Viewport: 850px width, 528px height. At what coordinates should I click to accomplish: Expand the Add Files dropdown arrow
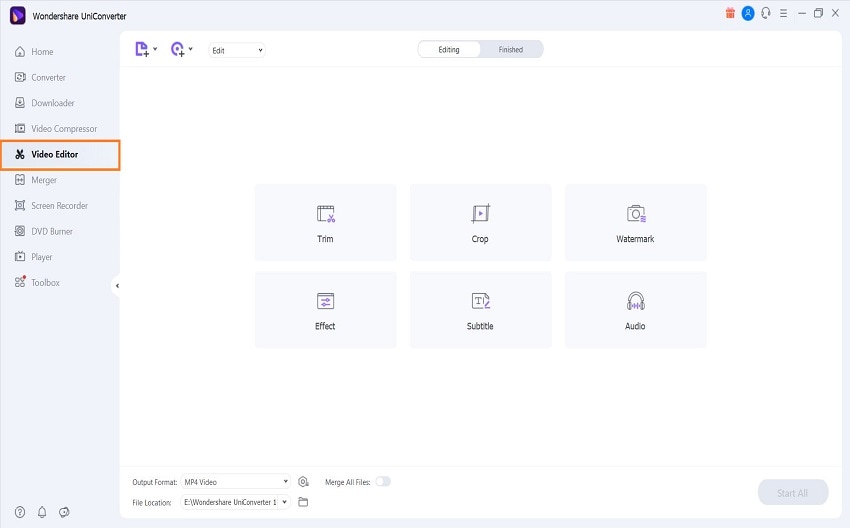tap(155, 49)
